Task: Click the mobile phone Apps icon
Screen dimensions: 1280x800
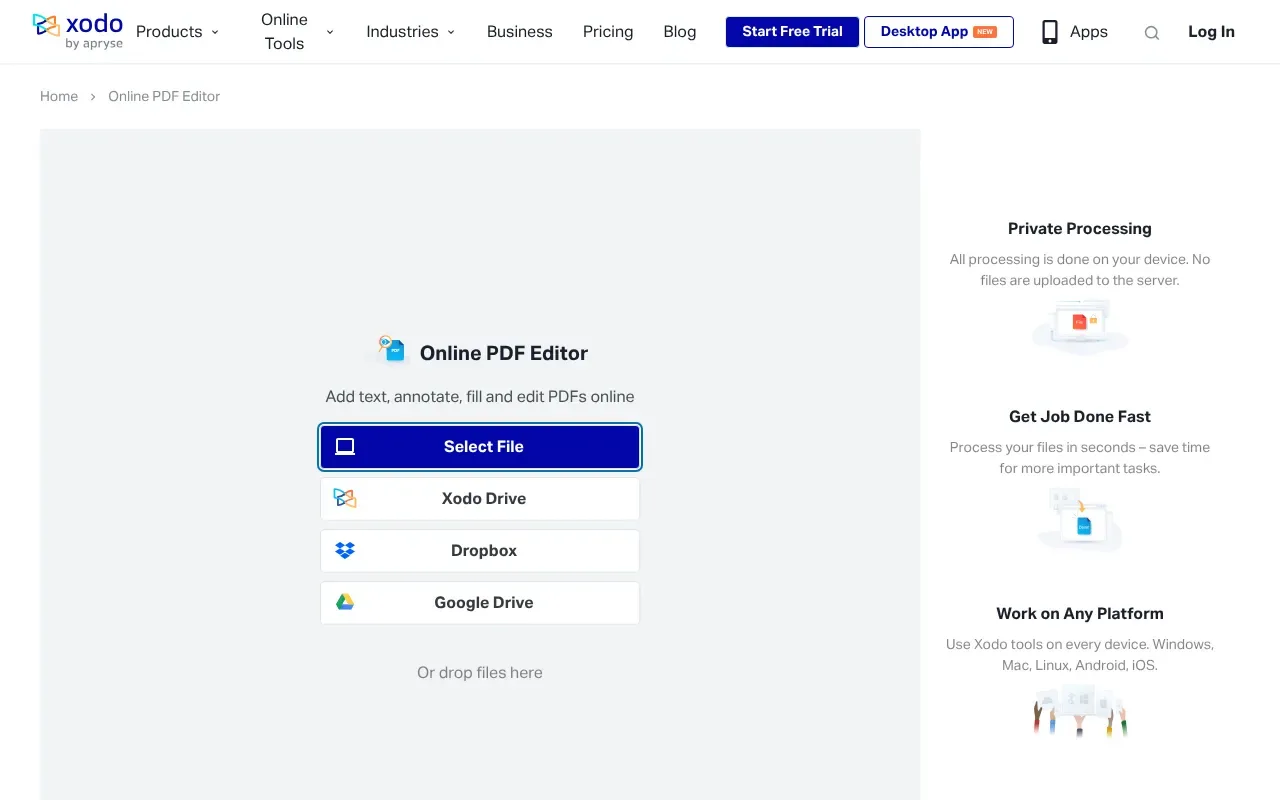Action: coord(1049,32)
